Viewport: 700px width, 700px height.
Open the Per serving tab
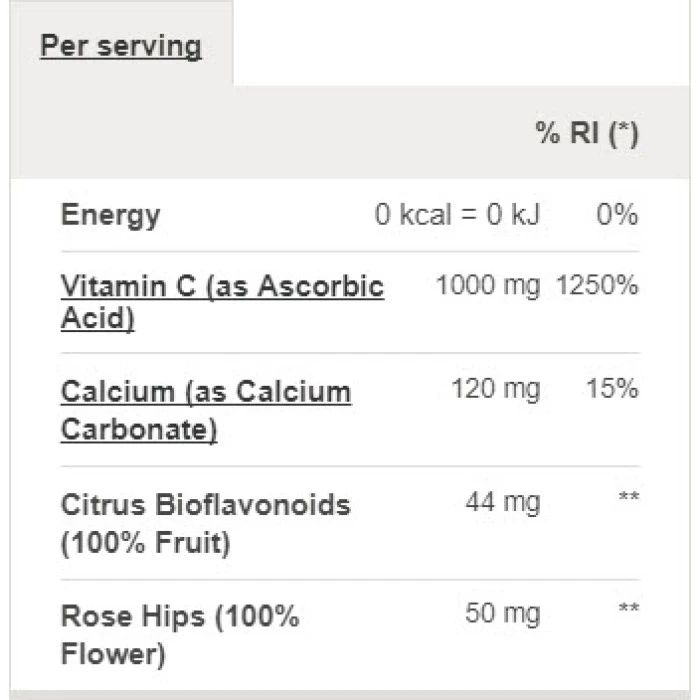point(120,46)
